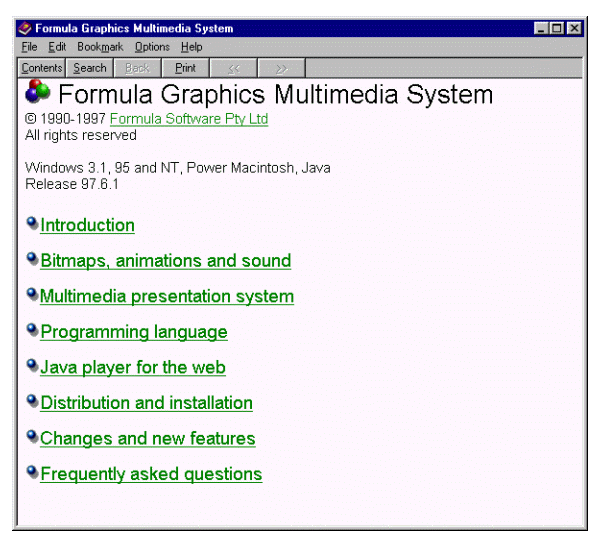
Task: Open the Bookmark menu
Action: pos(100,47)
